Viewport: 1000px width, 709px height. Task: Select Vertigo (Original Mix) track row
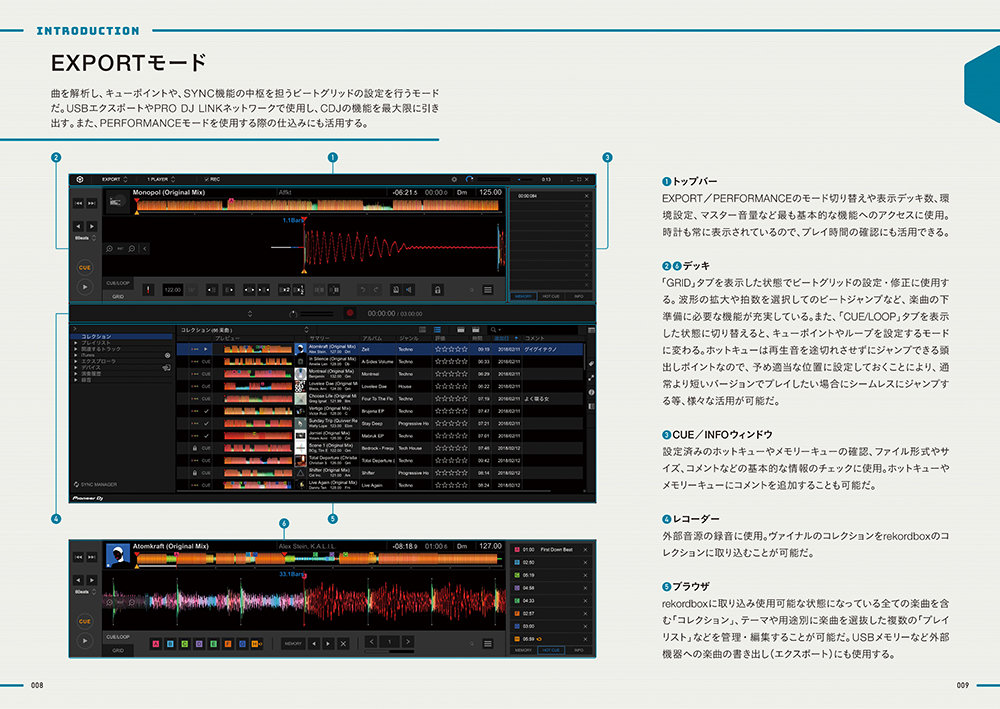(x=380, y=411)
